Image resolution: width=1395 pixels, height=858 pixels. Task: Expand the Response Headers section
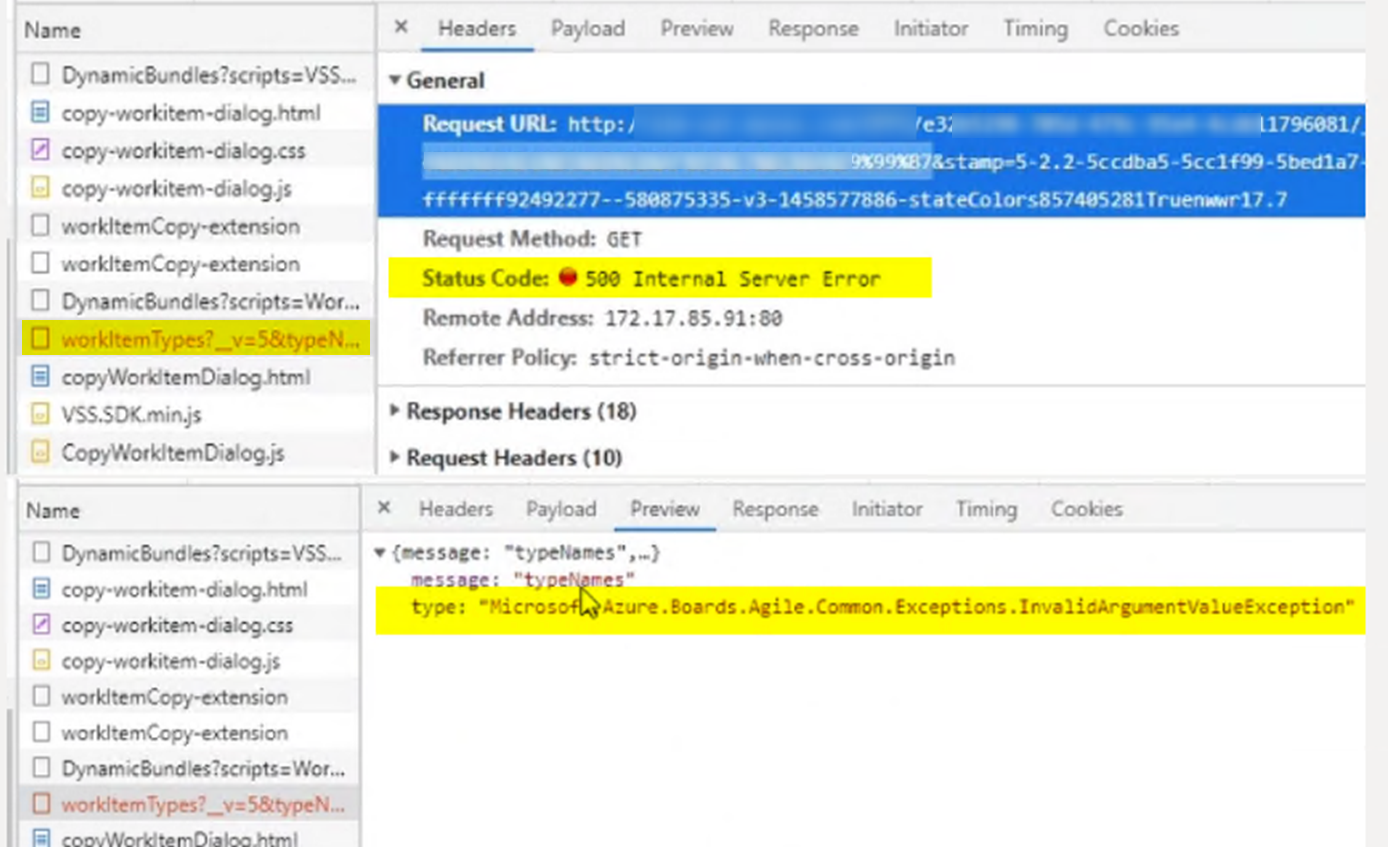tap(396, 411)
